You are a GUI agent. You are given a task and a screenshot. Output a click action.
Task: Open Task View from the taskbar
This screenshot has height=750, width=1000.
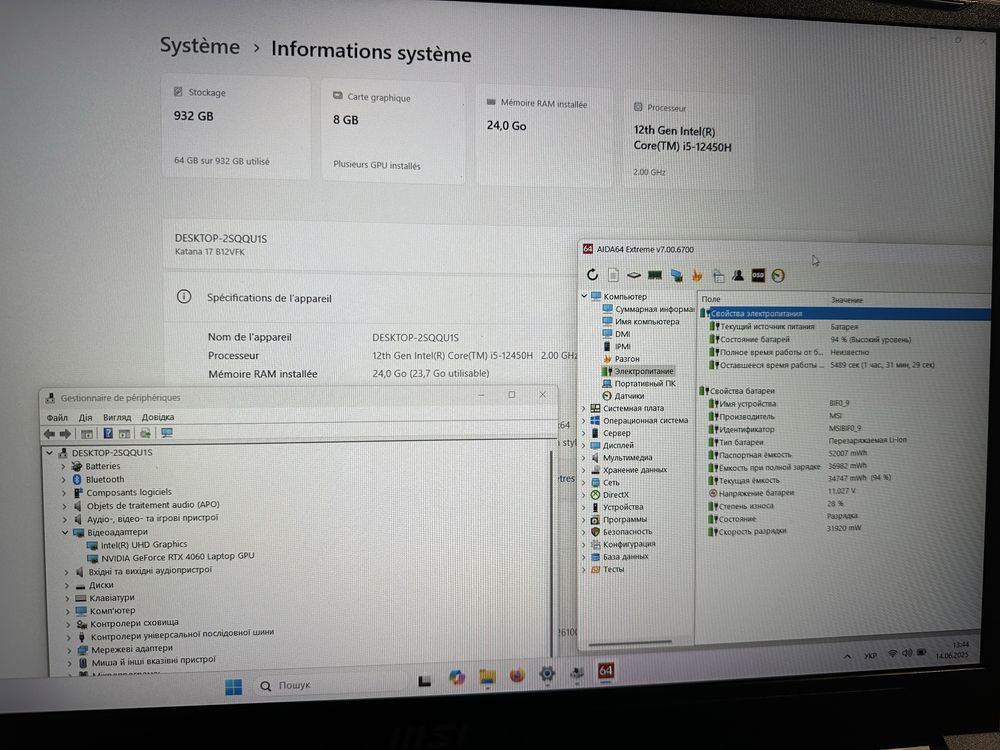[x=425, y=681]
